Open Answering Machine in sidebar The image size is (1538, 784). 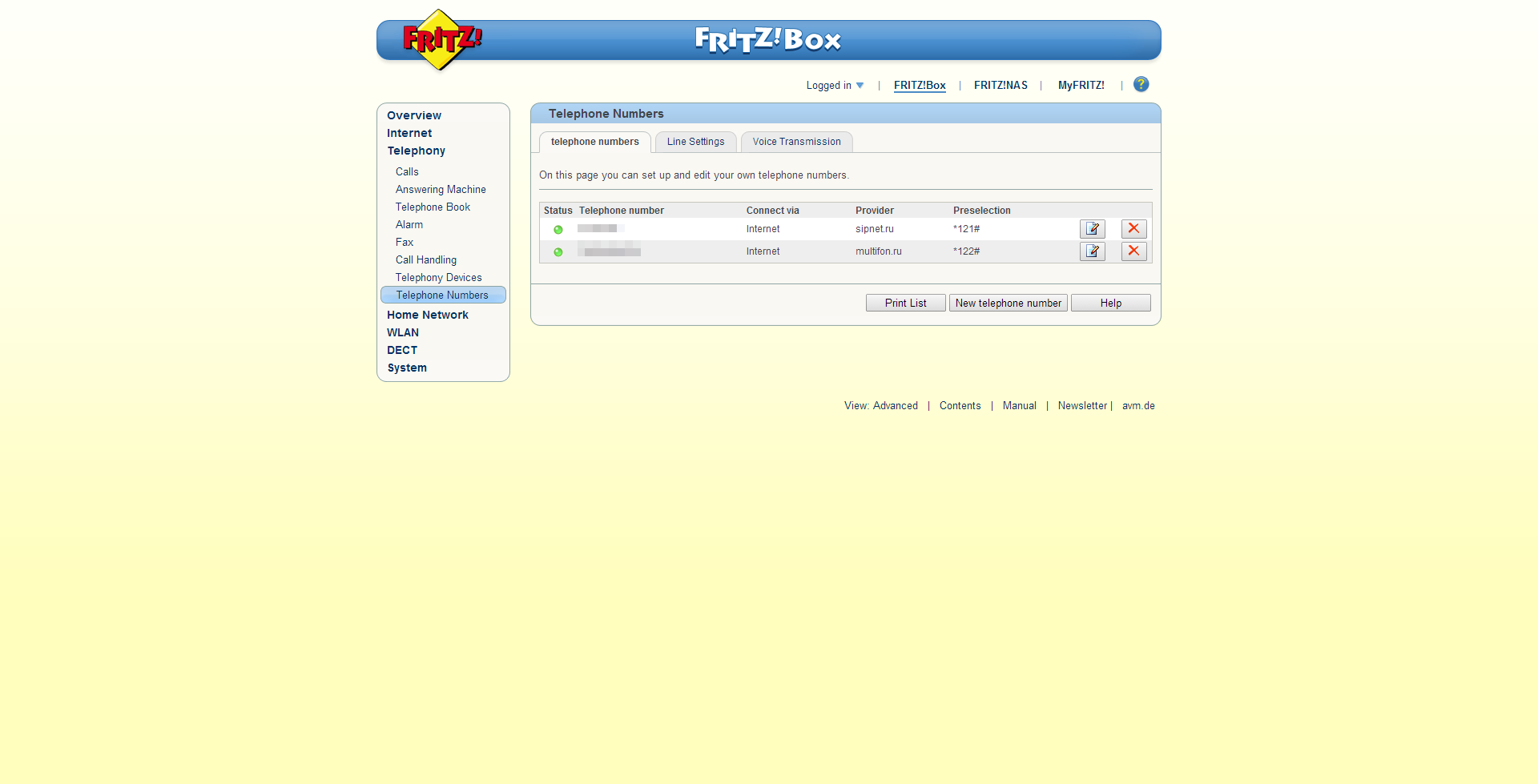[x=441, y=189]
